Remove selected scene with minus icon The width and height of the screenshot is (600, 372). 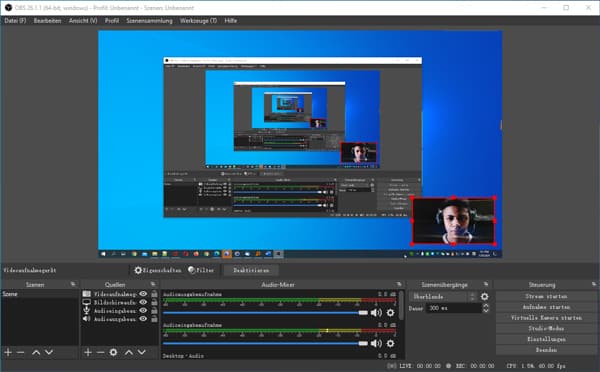(21, 352)
